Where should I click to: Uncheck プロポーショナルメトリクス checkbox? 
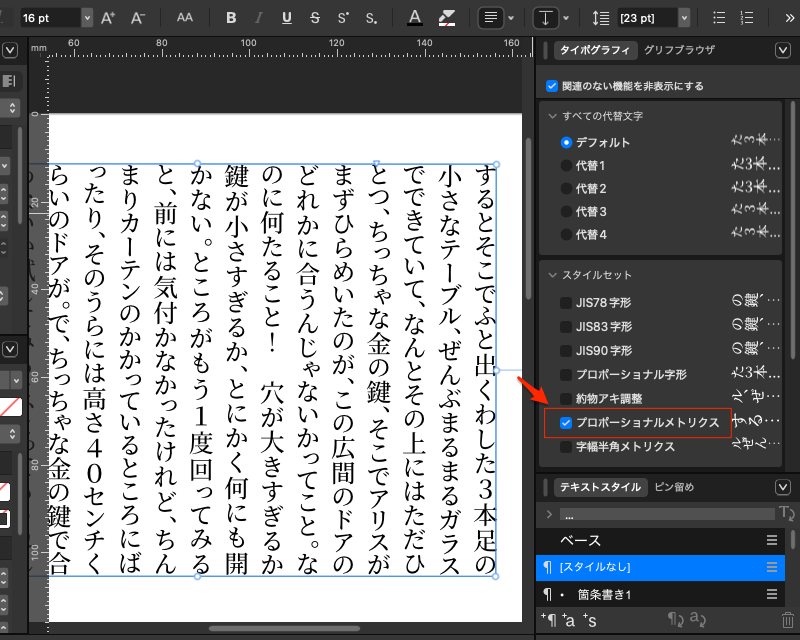coord(566,423)
